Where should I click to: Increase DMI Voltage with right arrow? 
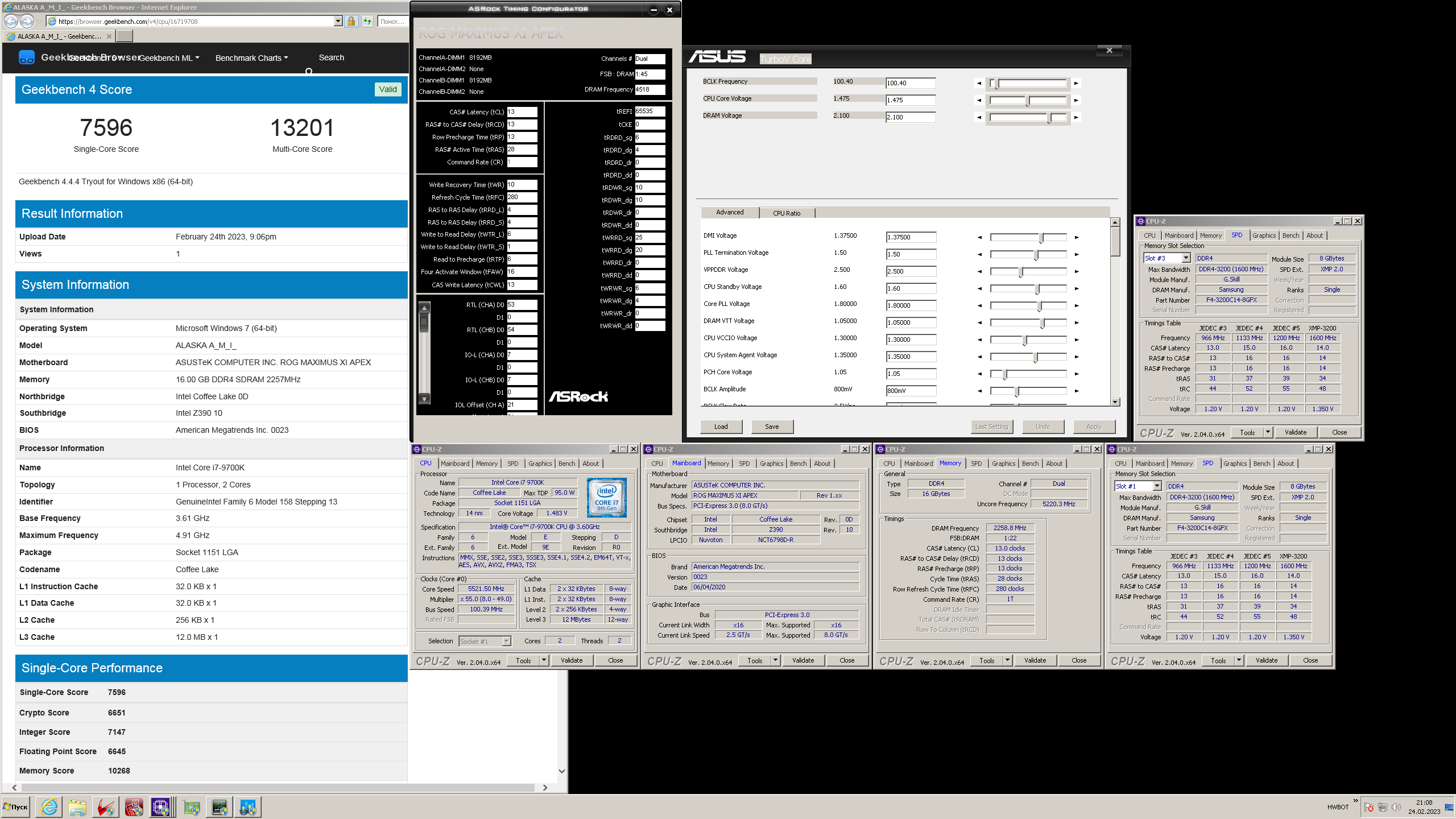[1077, 237]
